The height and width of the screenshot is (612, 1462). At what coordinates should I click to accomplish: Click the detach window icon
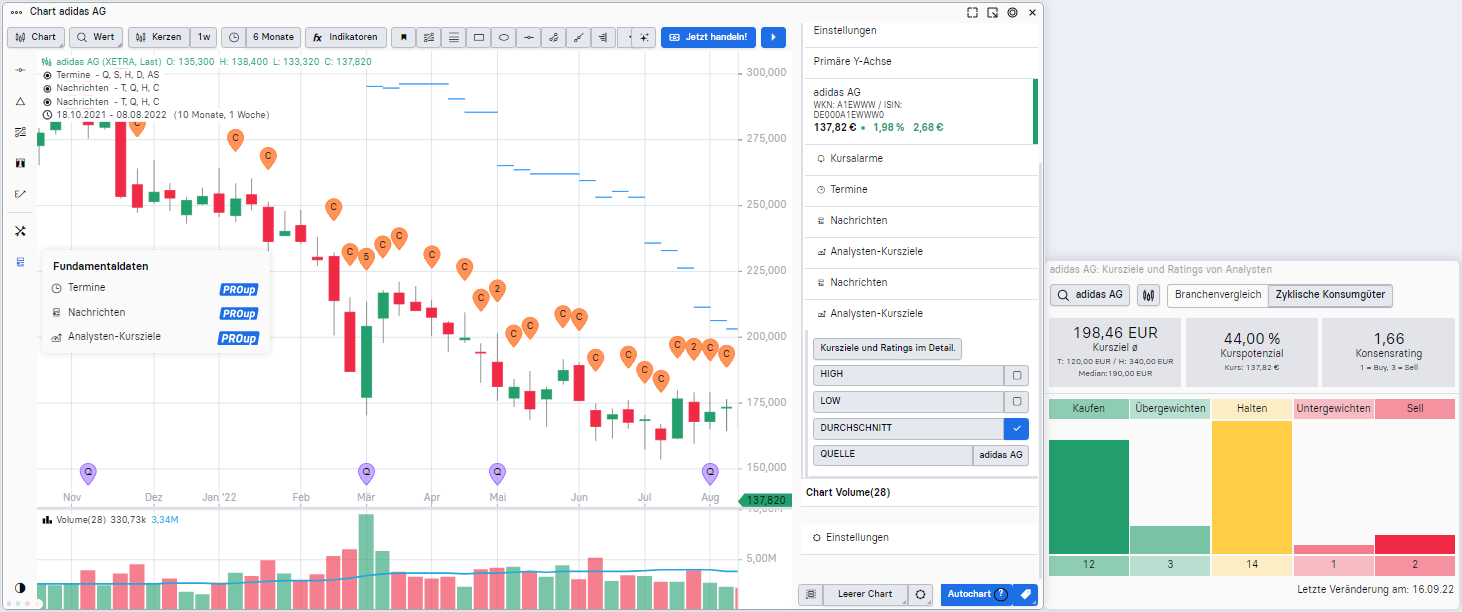click(x=992, y=12)
